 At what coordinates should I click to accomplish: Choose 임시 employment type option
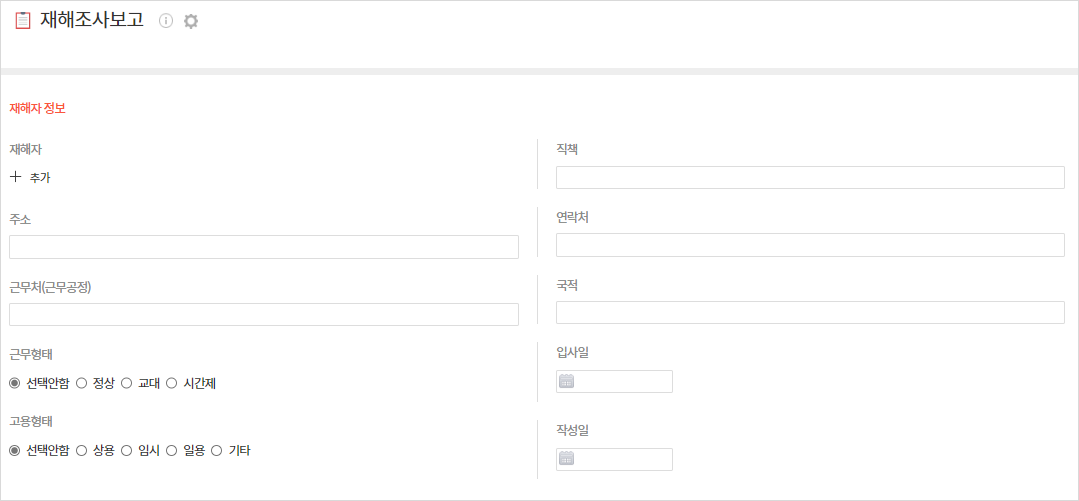point(127,451)
